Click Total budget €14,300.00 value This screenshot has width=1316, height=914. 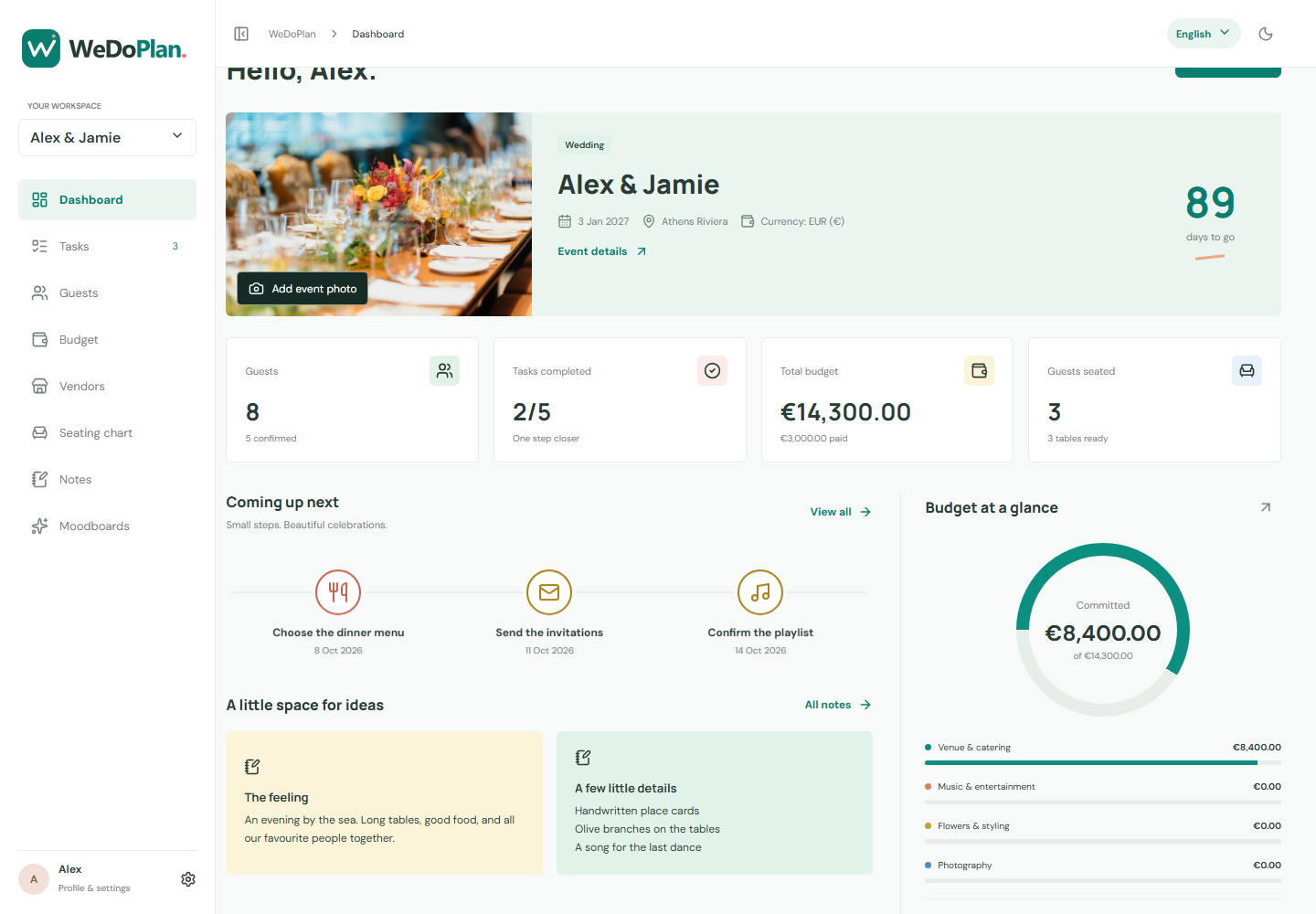tap(845, 412)
